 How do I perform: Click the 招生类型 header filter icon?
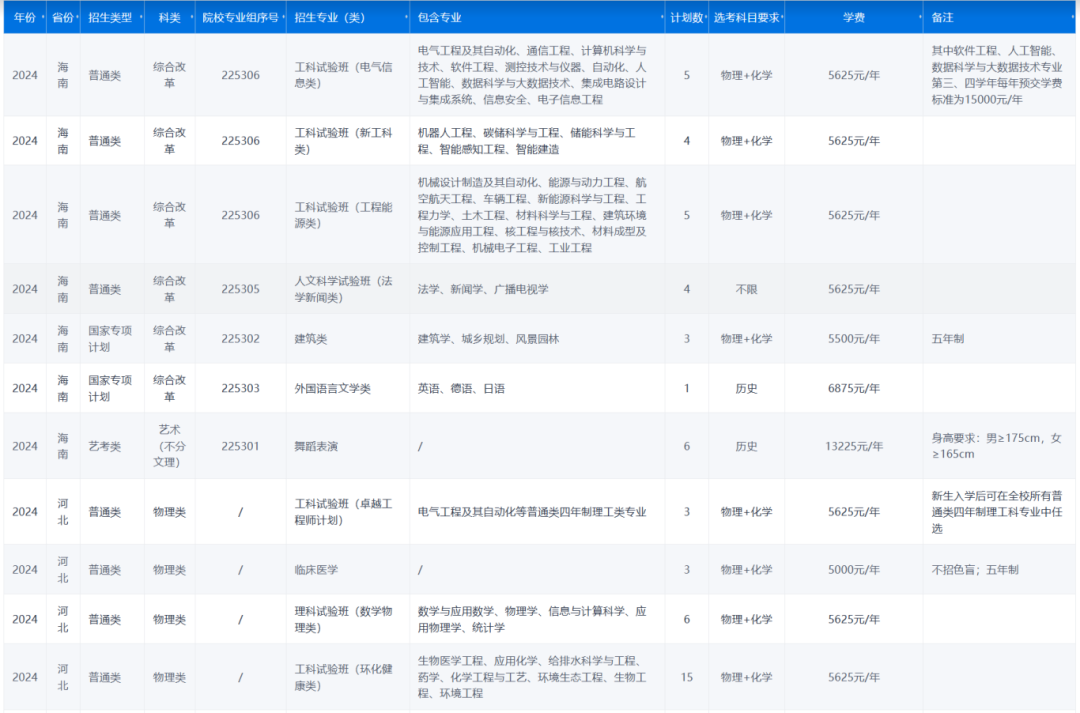(142, 17)
